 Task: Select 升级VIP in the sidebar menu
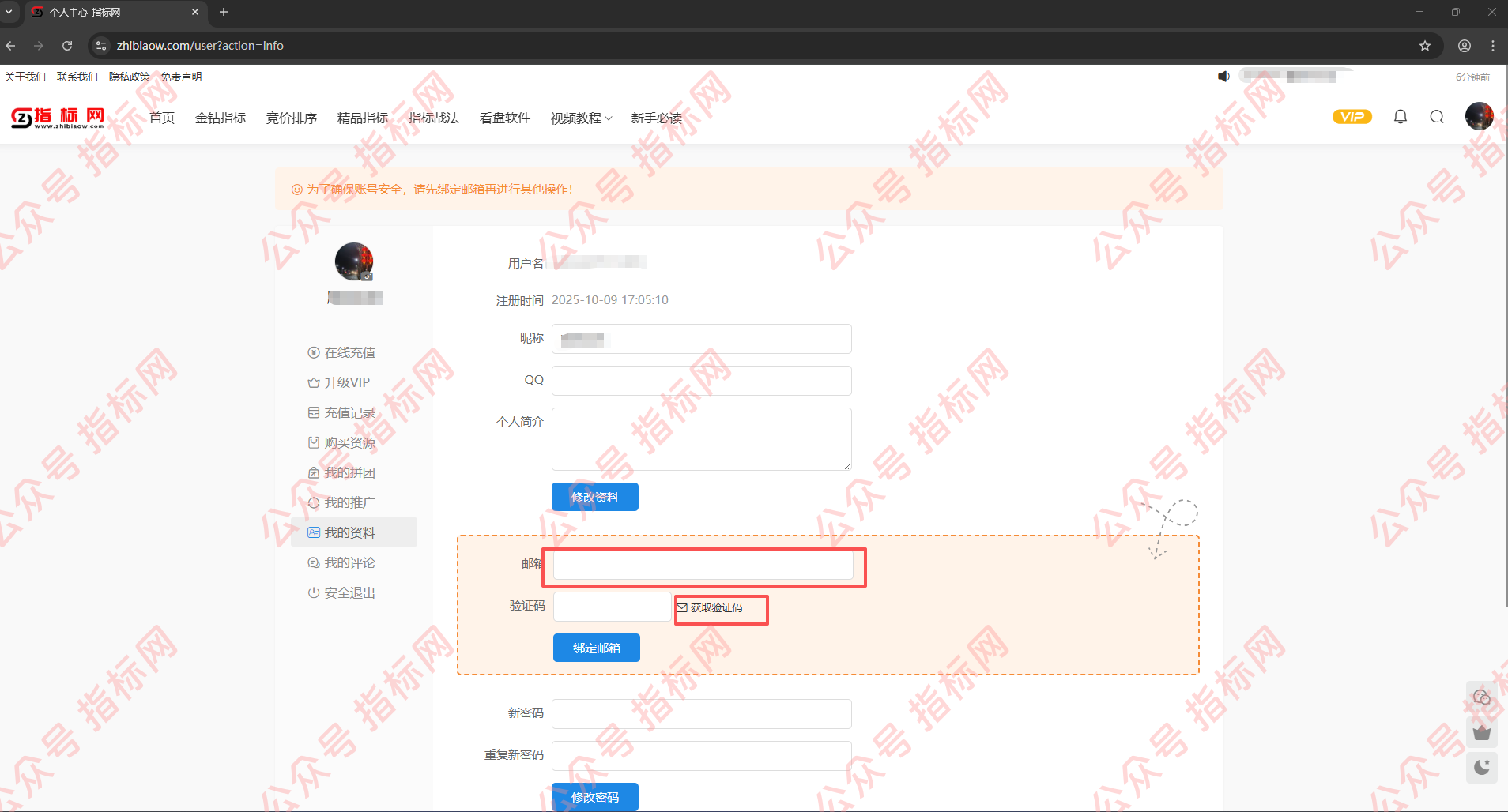coord(346,382)
